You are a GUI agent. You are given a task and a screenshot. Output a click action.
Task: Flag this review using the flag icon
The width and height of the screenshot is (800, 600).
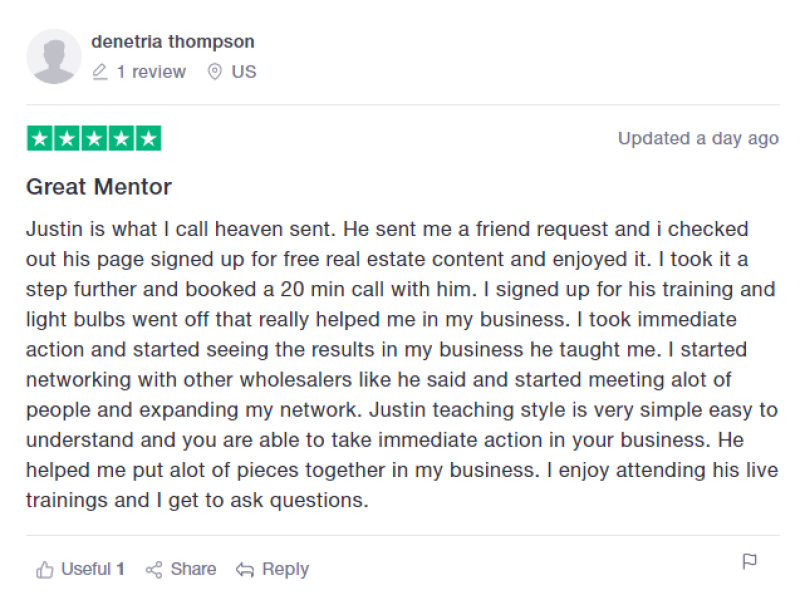(749, 561)
